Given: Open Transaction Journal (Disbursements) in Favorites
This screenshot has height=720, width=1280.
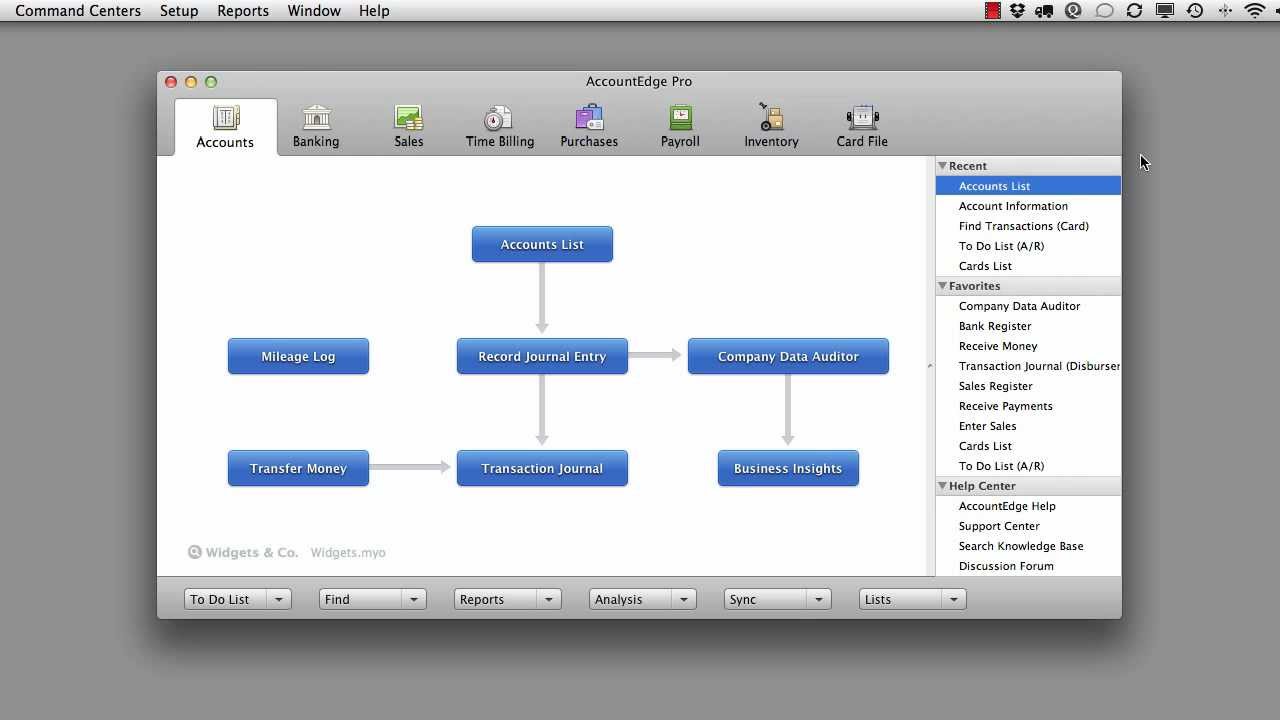Looking at the screenshot, I should 1028,366.
